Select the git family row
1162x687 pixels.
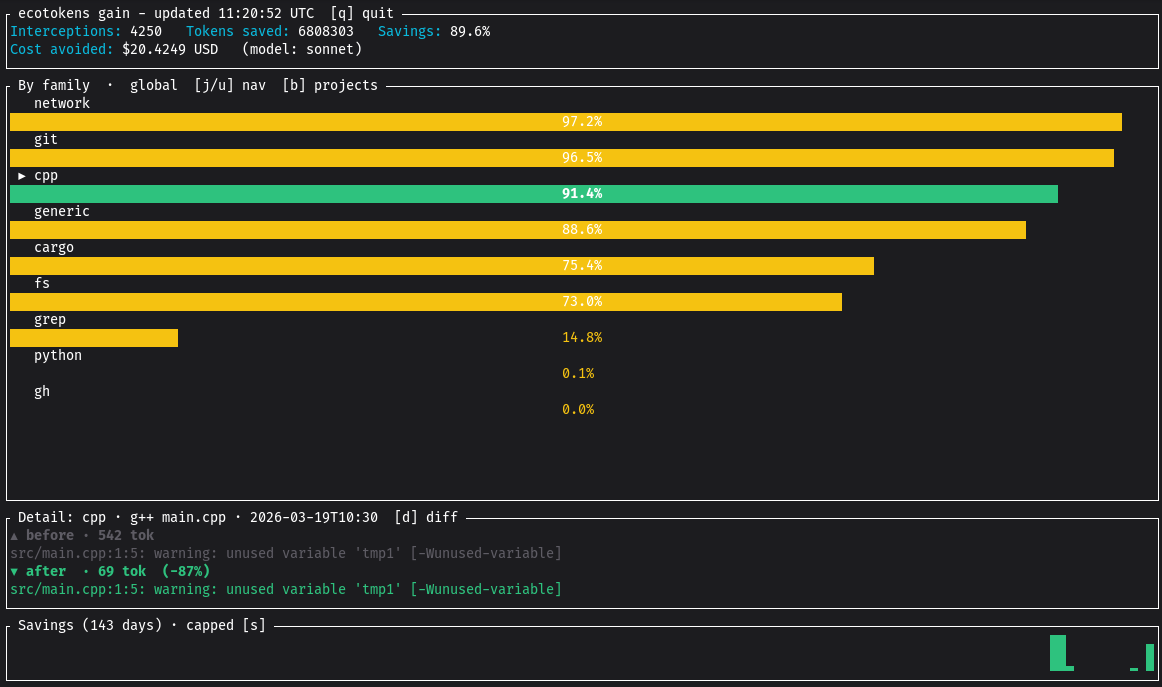[x=46, y=139]
